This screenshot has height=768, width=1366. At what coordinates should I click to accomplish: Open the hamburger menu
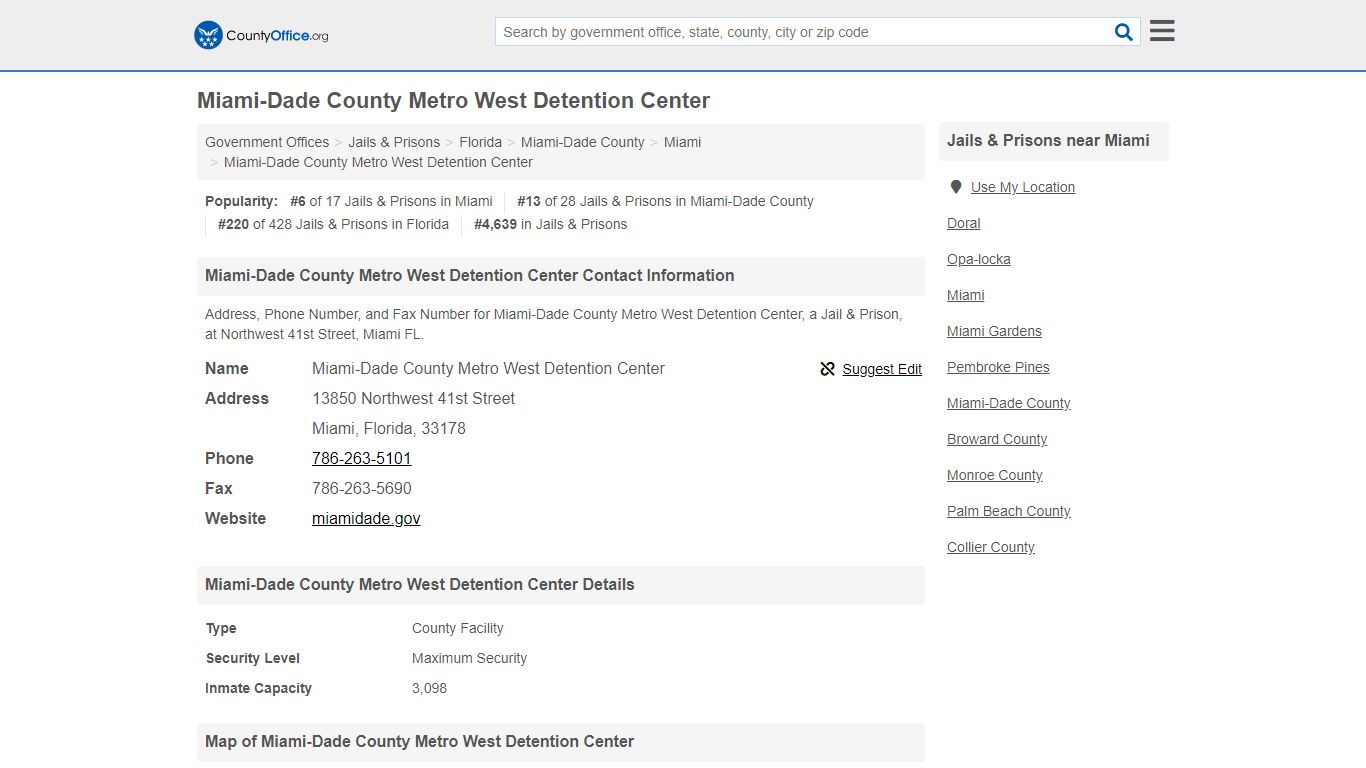1162,31
